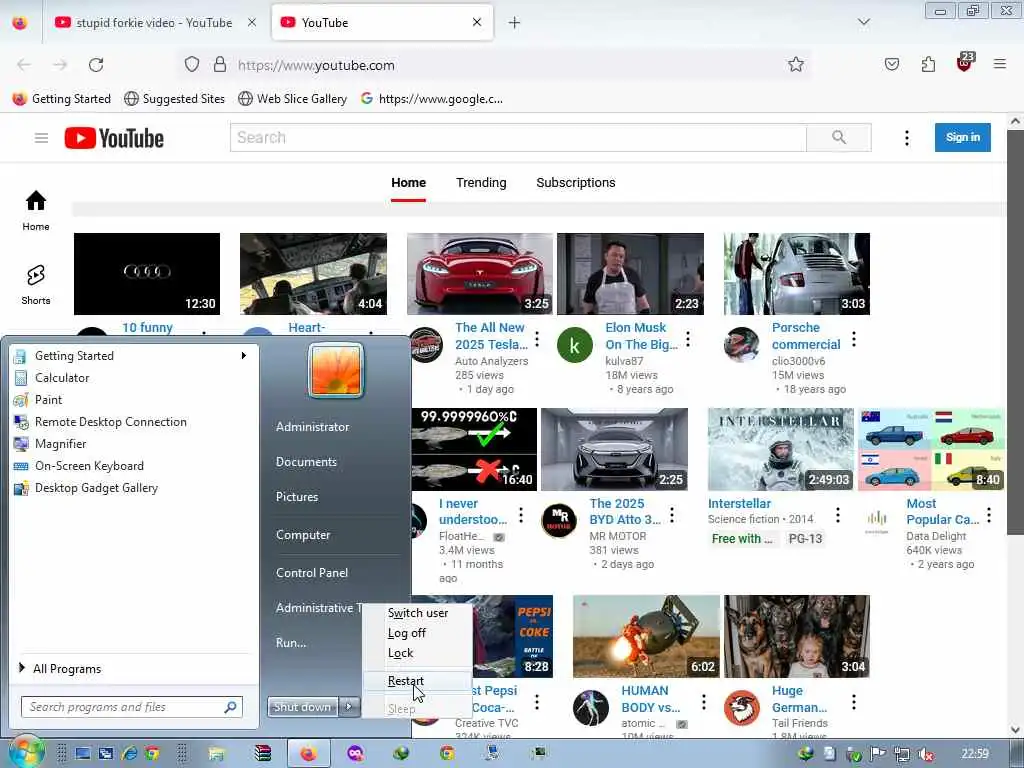Open more options for Tesla video
The height and width of the screenshot is (768, 1024).
click(x=537, y=339)
